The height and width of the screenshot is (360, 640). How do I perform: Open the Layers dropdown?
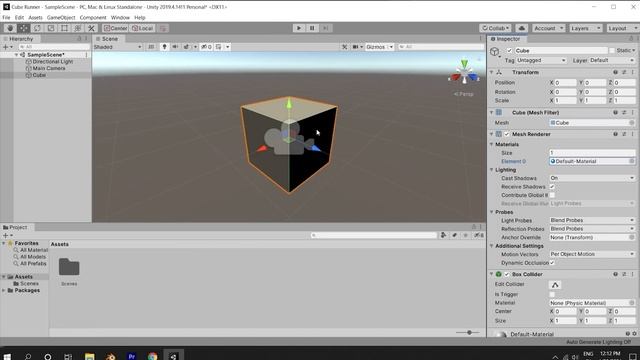[x=585, y=28]
